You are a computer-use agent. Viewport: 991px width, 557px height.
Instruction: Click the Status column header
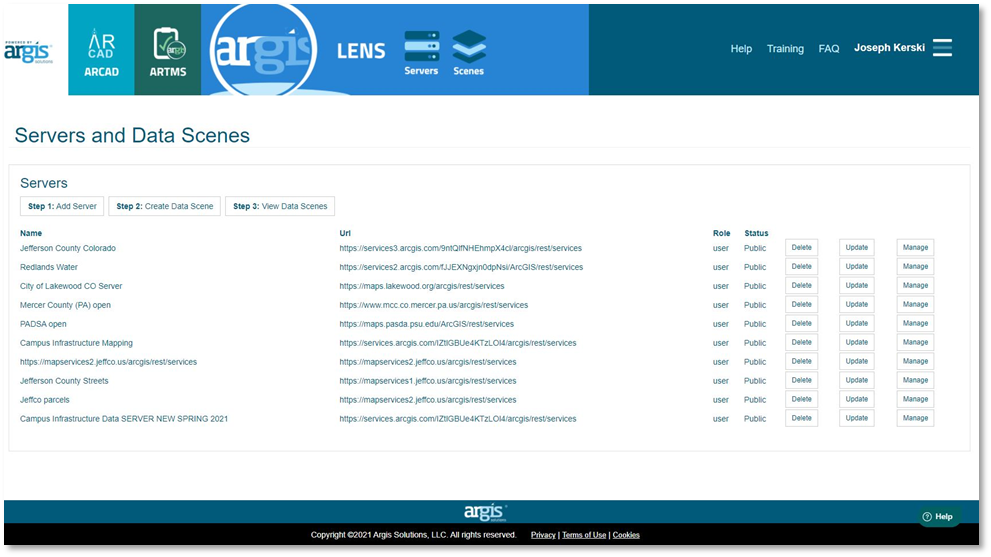(x=756, y=233)
